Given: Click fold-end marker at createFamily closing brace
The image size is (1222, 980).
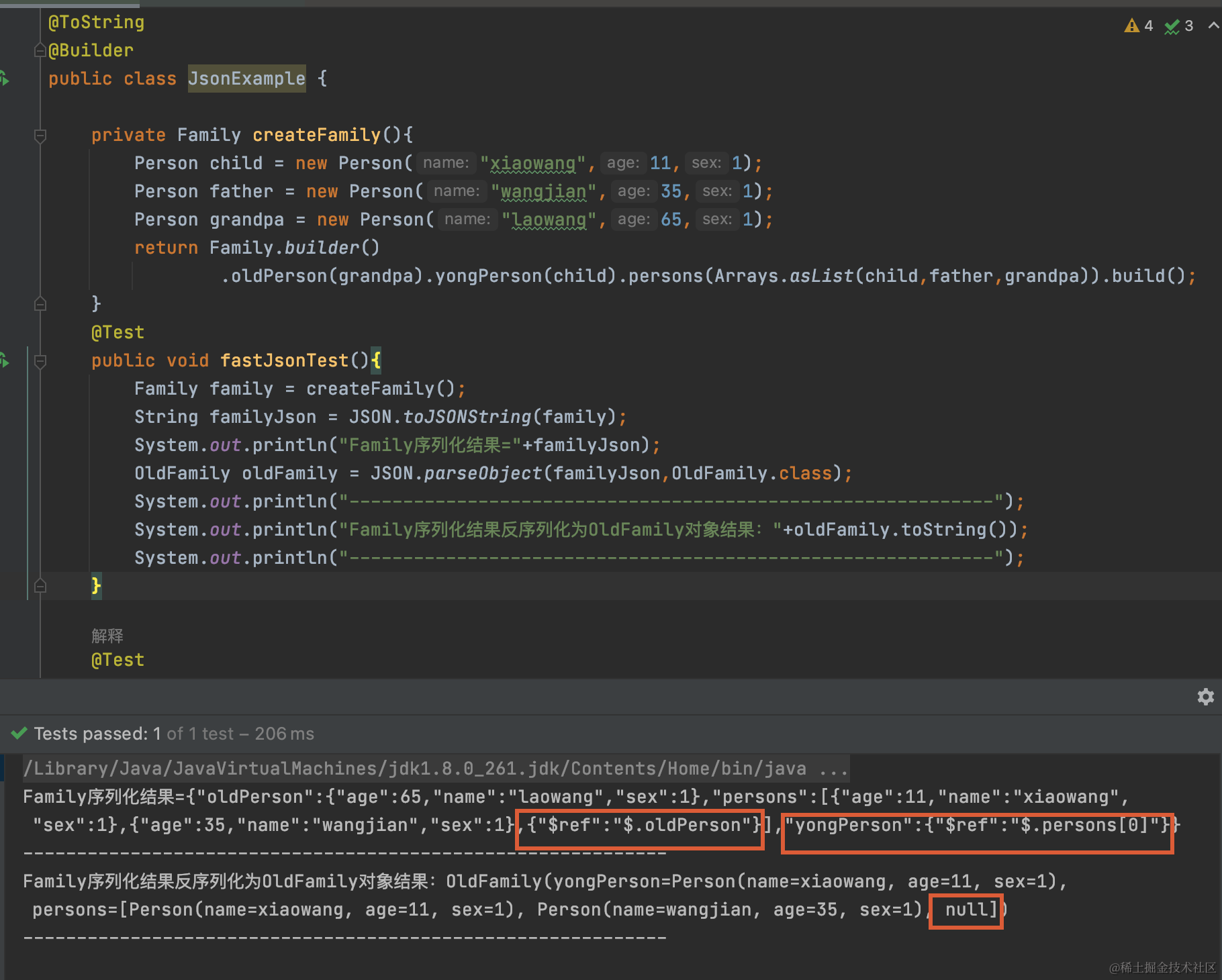Looking at the screenshot, I should (40, 304).
